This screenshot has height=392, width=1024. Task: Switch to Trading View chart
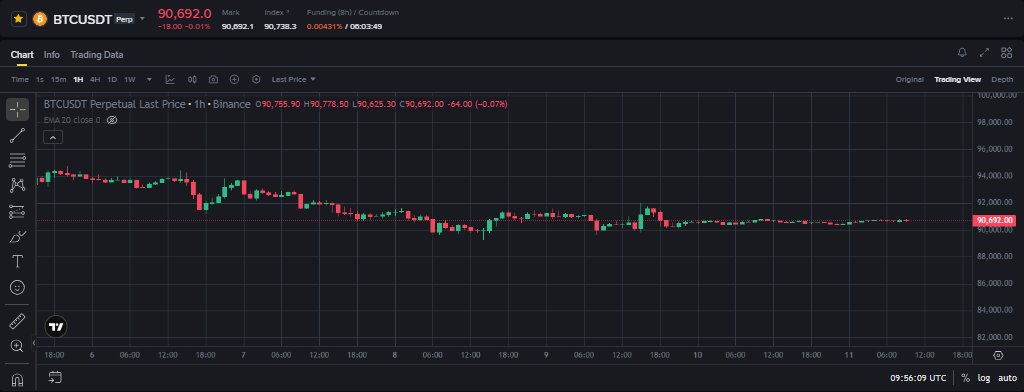point(957,80)
